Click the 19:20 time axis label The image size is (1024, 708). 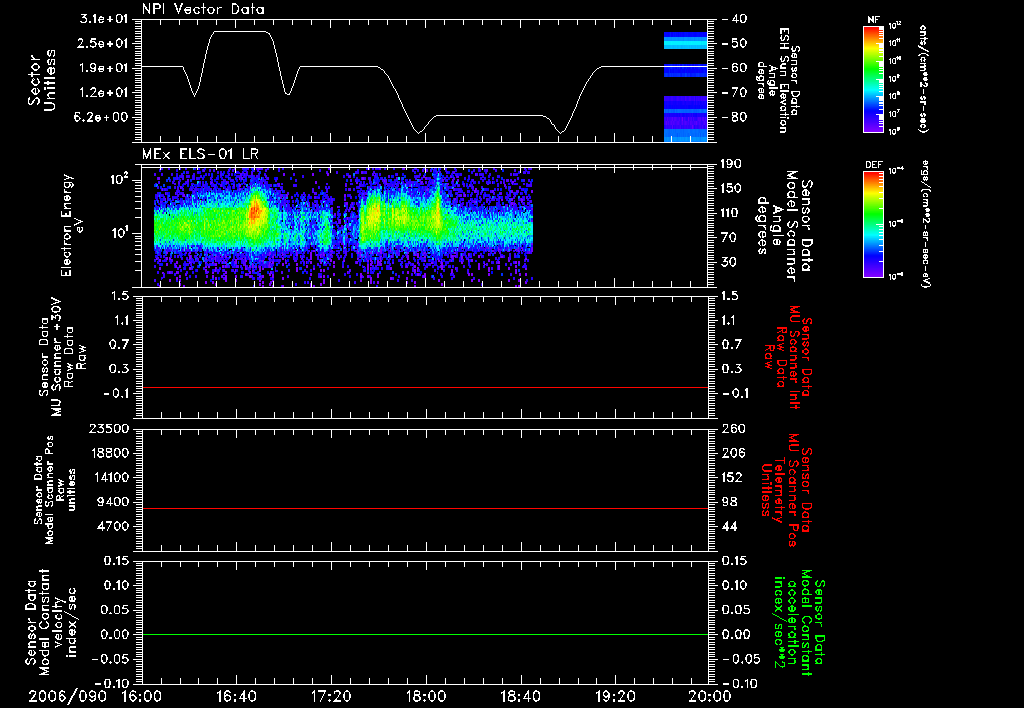click(x=615, y=696)
